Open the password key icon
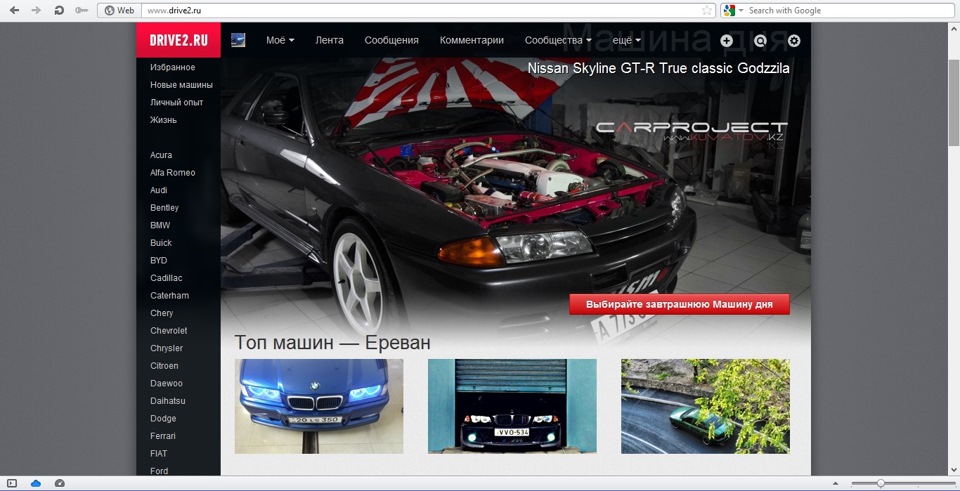960x491 pixels. click(x=81, y=10)
